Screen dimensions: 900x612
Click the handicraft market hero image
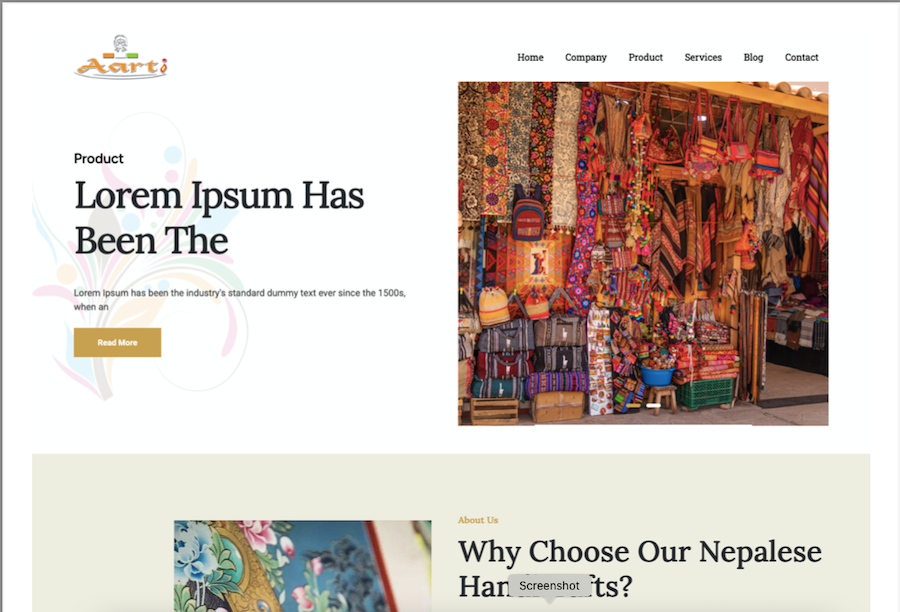pyautogui.click(x=643, y=253)
